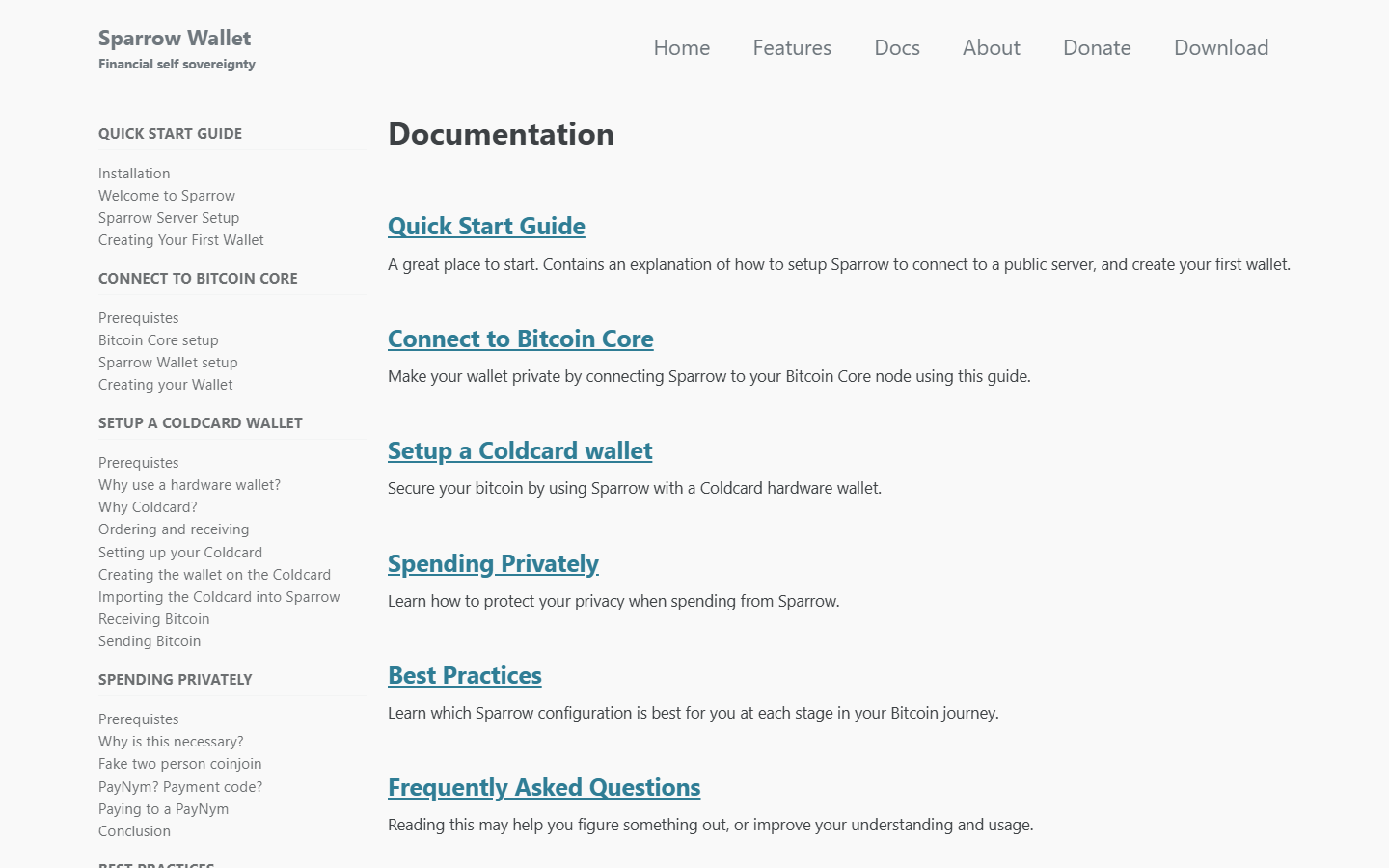Select Sparrow Server Setup in sidebar
Image resolution: width=1389 pixels, height=868 pixels.
pos(169,218)
